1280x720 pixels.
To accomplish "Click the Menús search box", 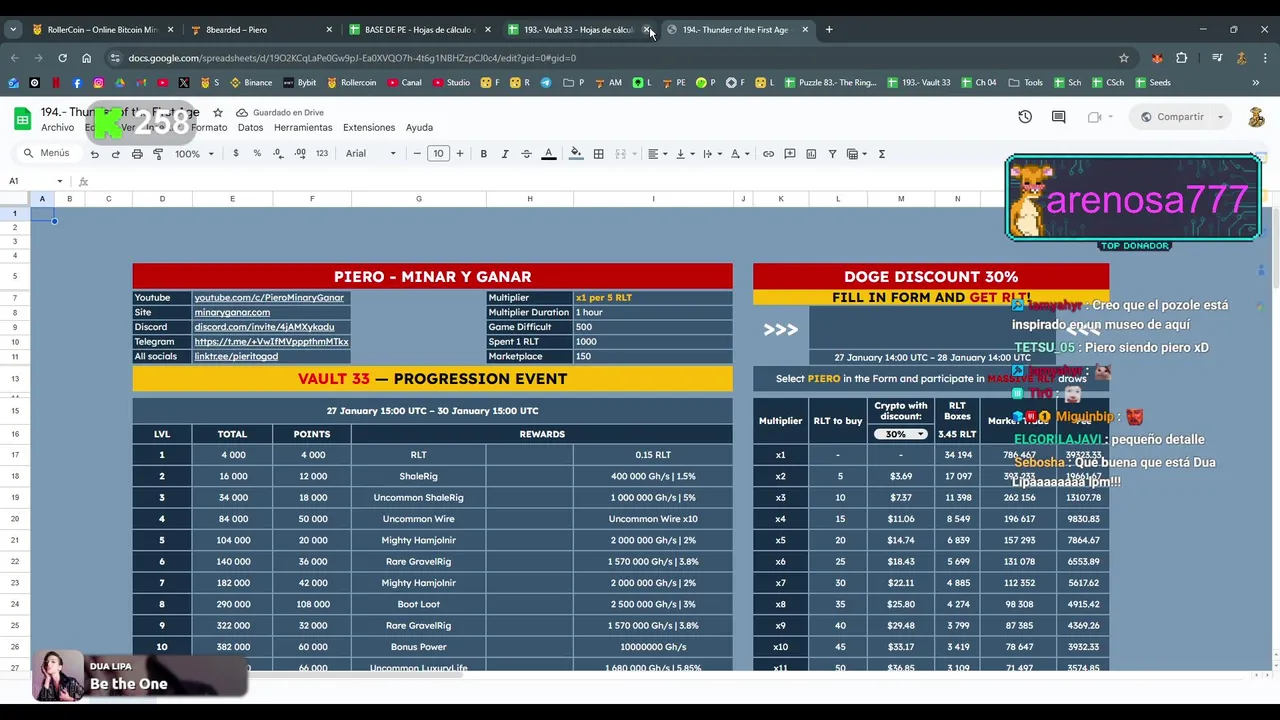I will (47, 153).
